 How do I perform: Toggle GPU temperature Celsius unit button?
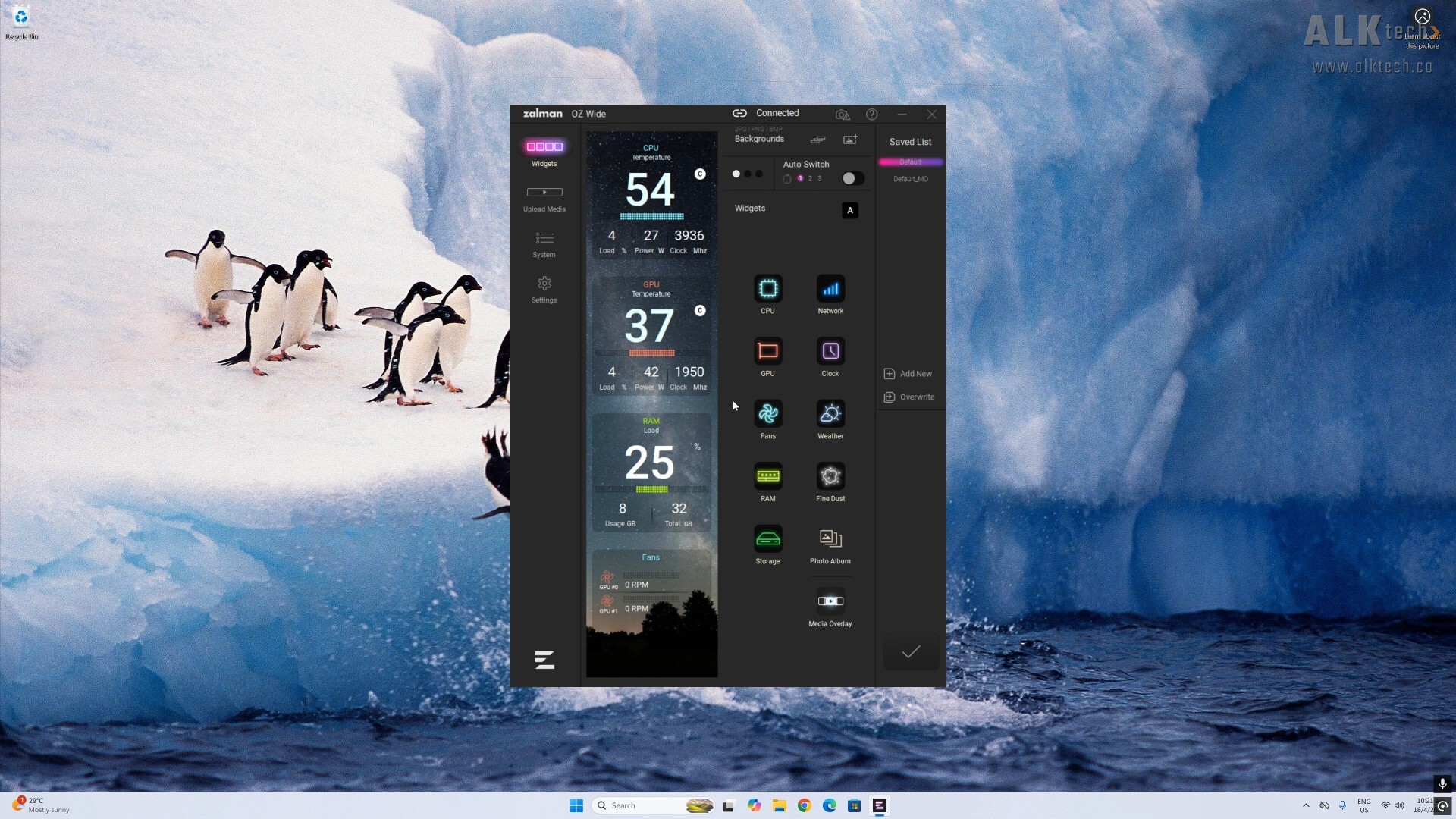[x=700, y=311]
